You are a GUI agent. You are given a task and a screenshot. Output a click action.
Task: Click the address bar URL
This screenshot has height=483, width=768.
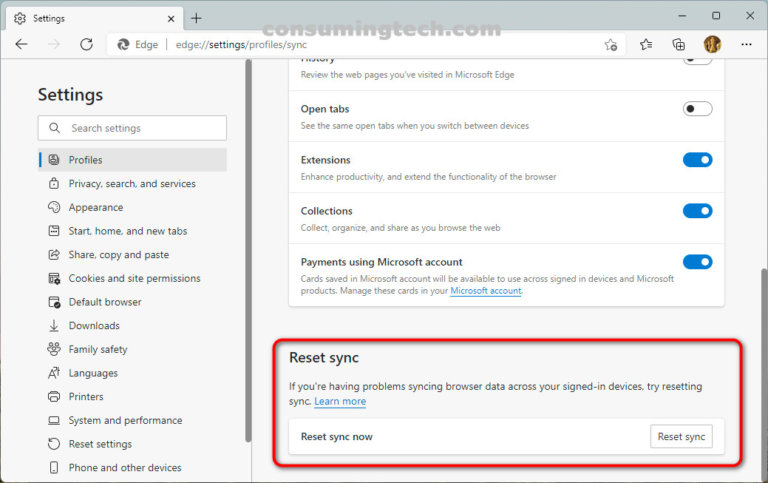coord(241,45)
